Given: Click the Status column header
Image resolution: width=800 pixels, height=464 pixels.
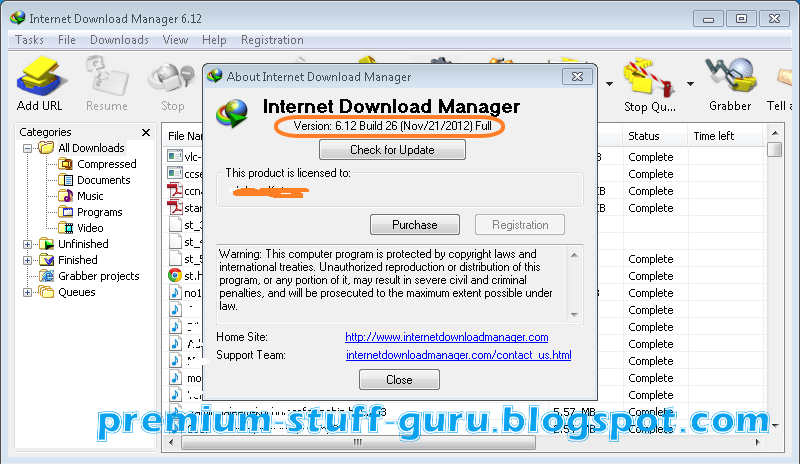Looking at the screenshot, I should point(655,136).
